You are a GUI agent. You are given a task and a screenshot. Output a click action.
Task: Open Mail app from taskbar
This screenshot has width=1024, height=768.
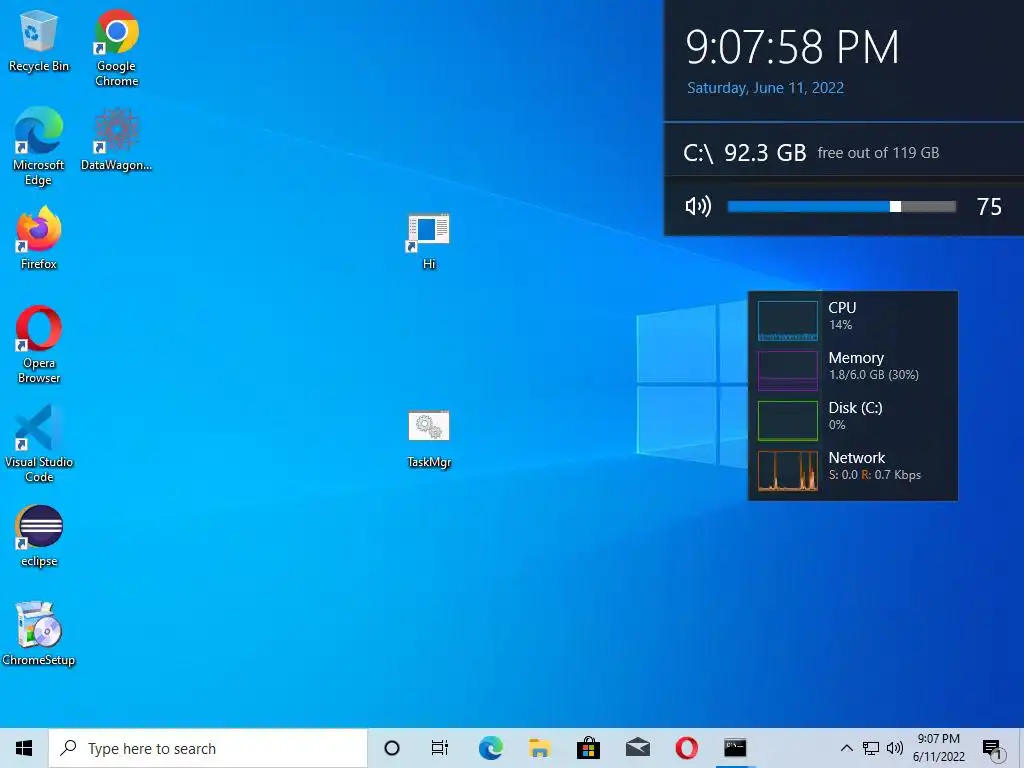[x=637, y=748]
